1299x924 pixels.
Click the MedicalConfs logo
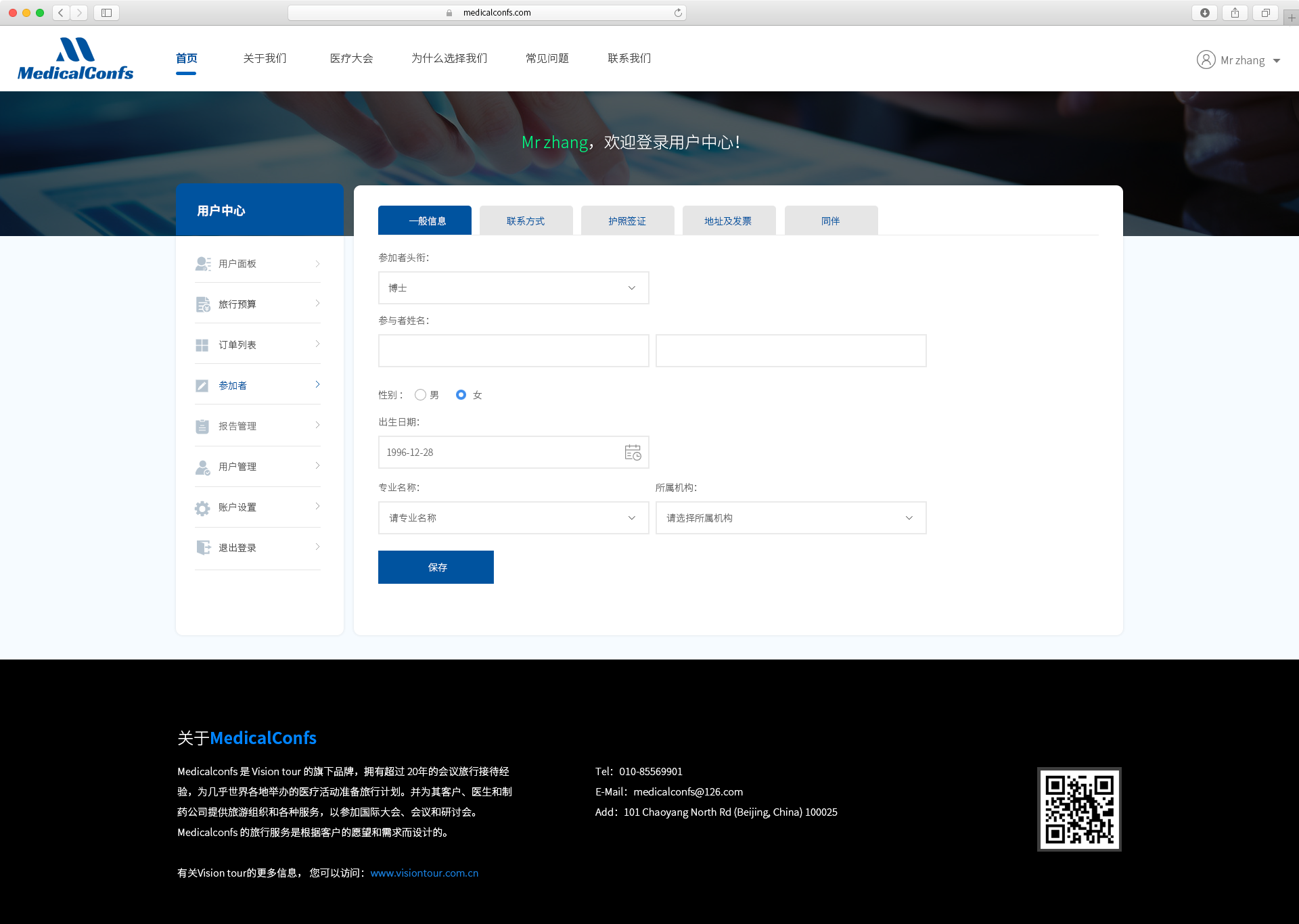[x=75, y=59]
